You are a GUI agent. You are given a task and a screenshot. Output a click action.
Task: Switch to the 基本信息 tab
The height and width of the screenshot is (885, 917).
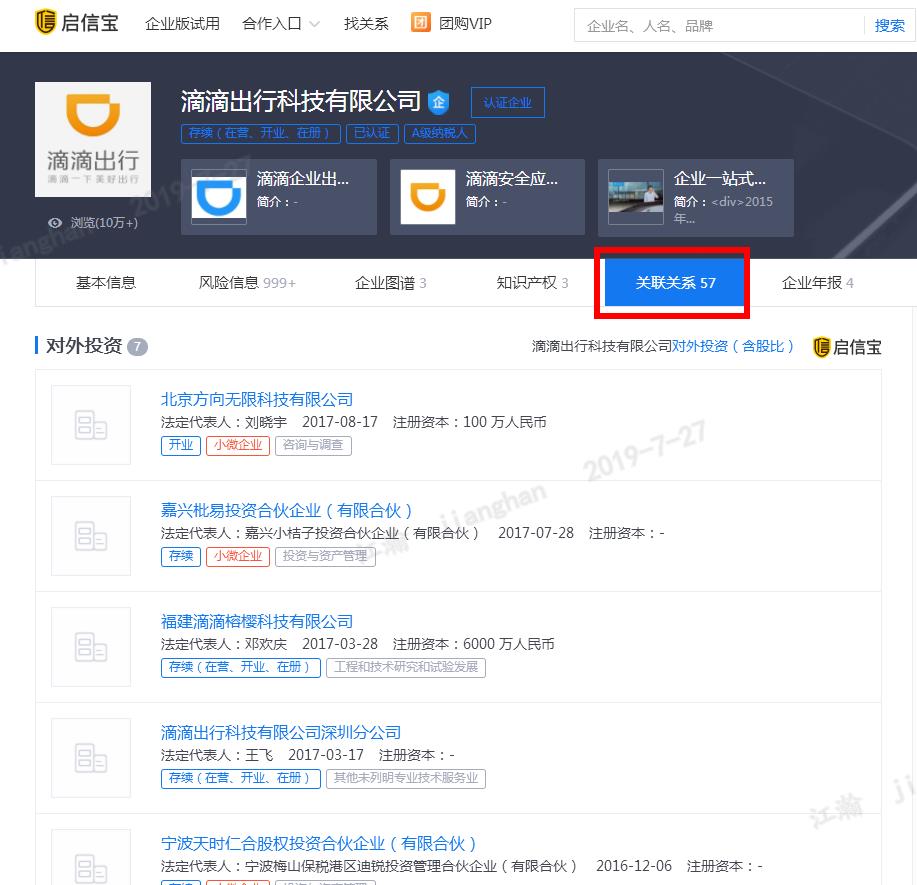click(106, 283)
